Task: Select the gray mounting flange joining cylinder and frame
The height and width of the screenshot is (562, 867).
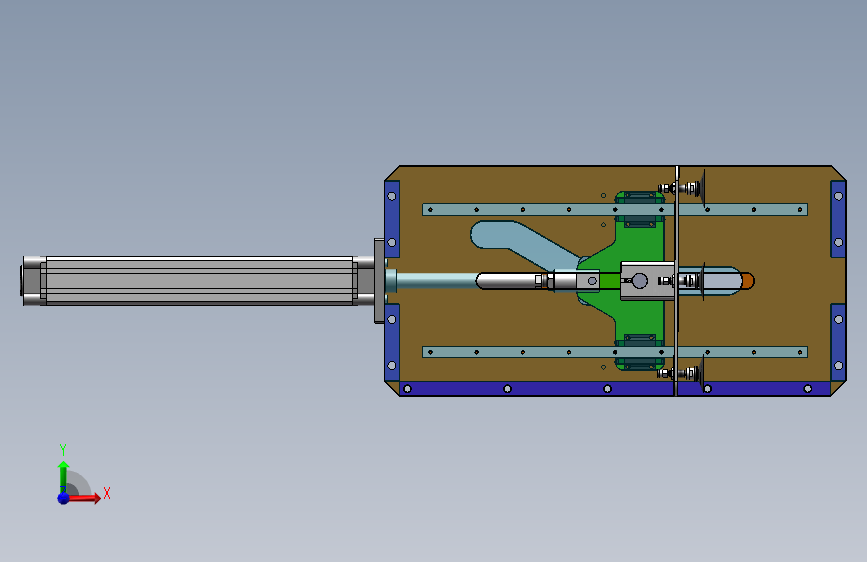Action: [x=379, y=280]
